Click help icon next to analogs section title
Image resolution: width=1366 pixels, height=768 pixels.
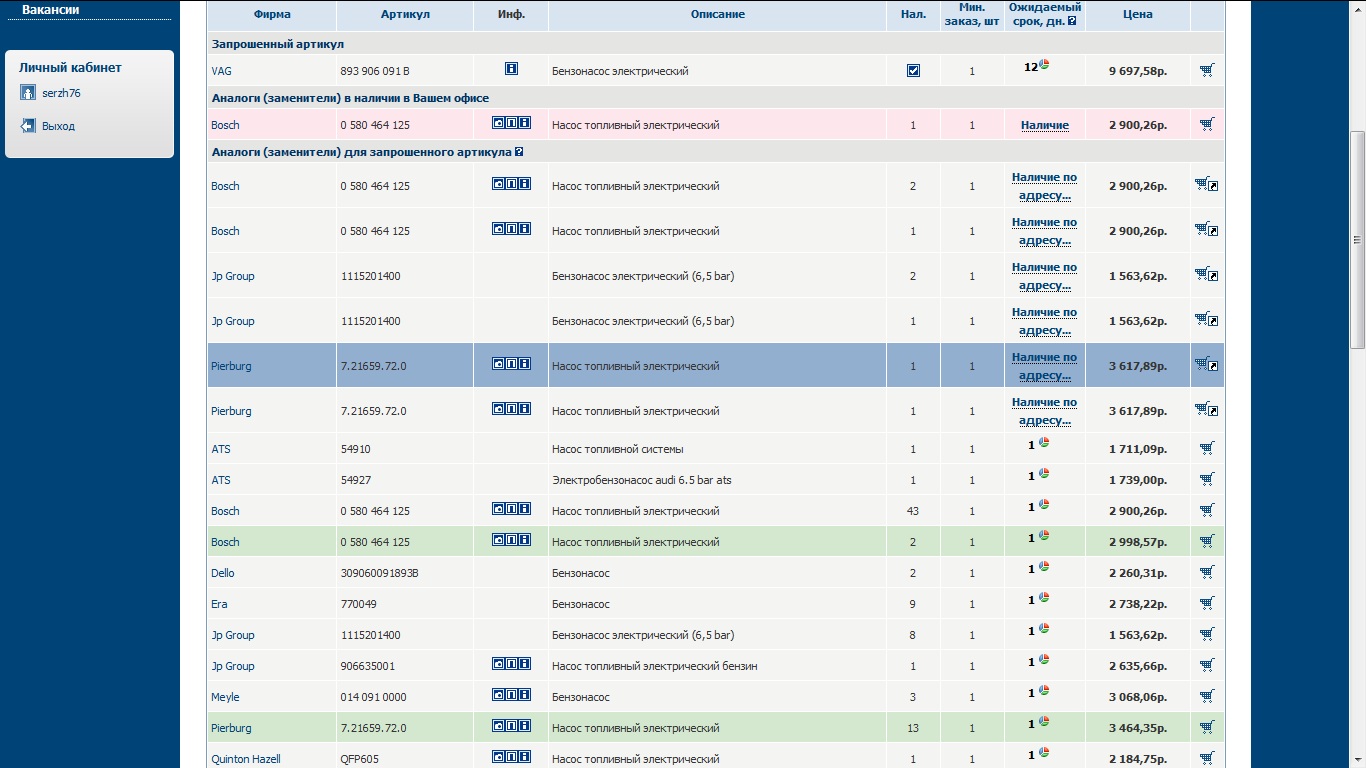click(x=519, y=152)
